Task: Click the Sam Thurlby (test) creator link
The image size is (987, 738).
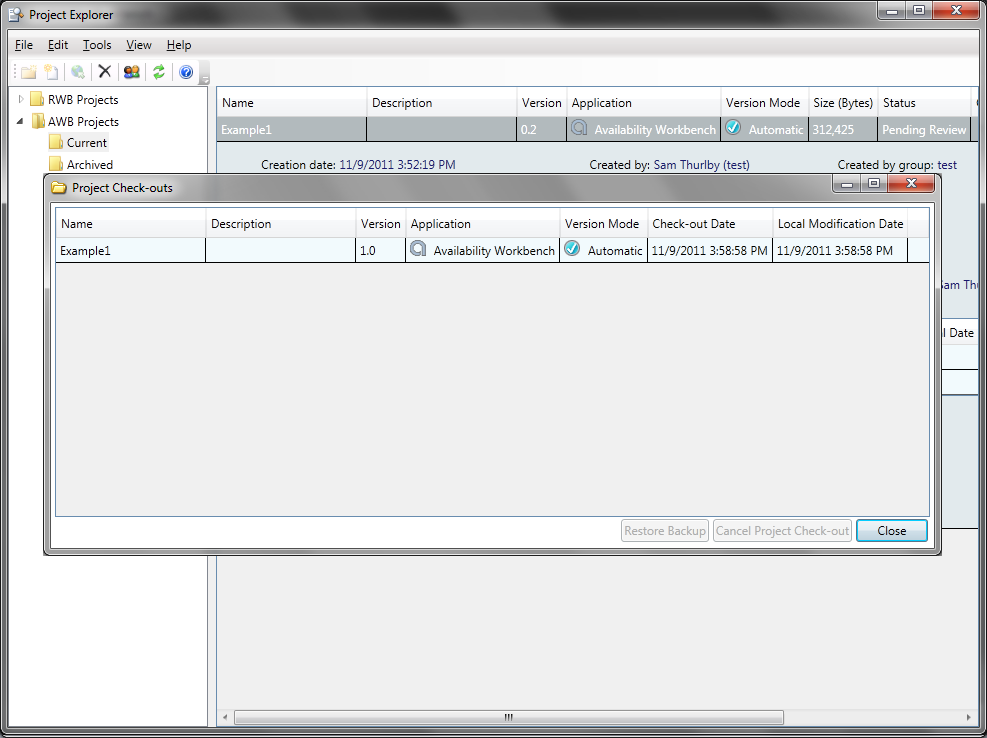Action: 701,165
